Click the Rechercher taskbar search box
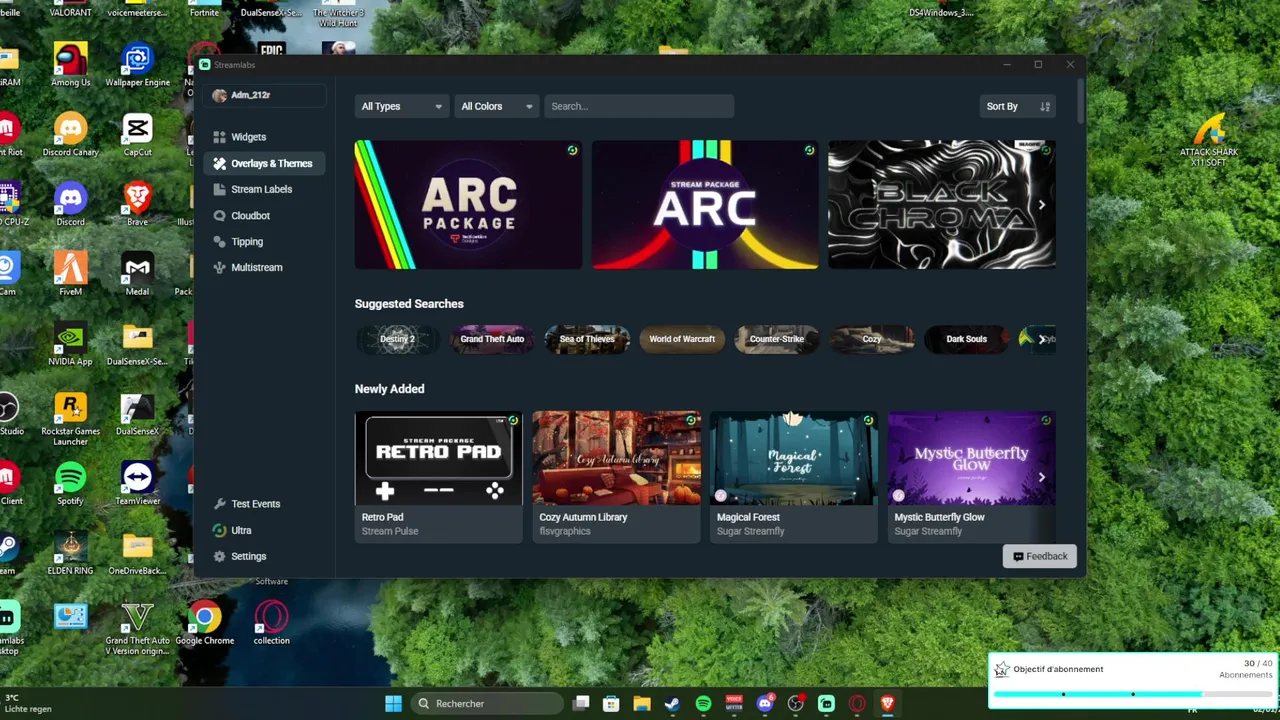 [x=486, y=704]
